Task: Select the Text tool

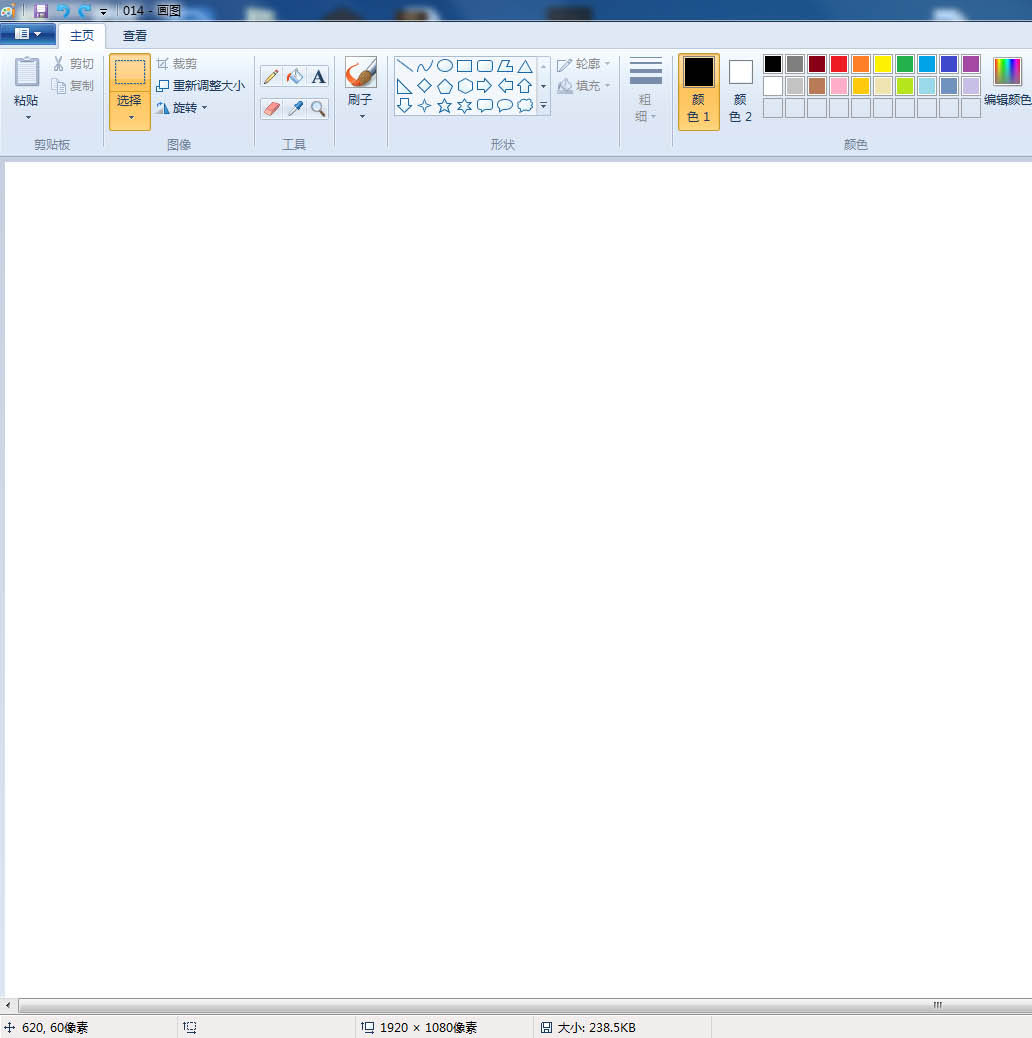Action: click(x=318, y=76)
